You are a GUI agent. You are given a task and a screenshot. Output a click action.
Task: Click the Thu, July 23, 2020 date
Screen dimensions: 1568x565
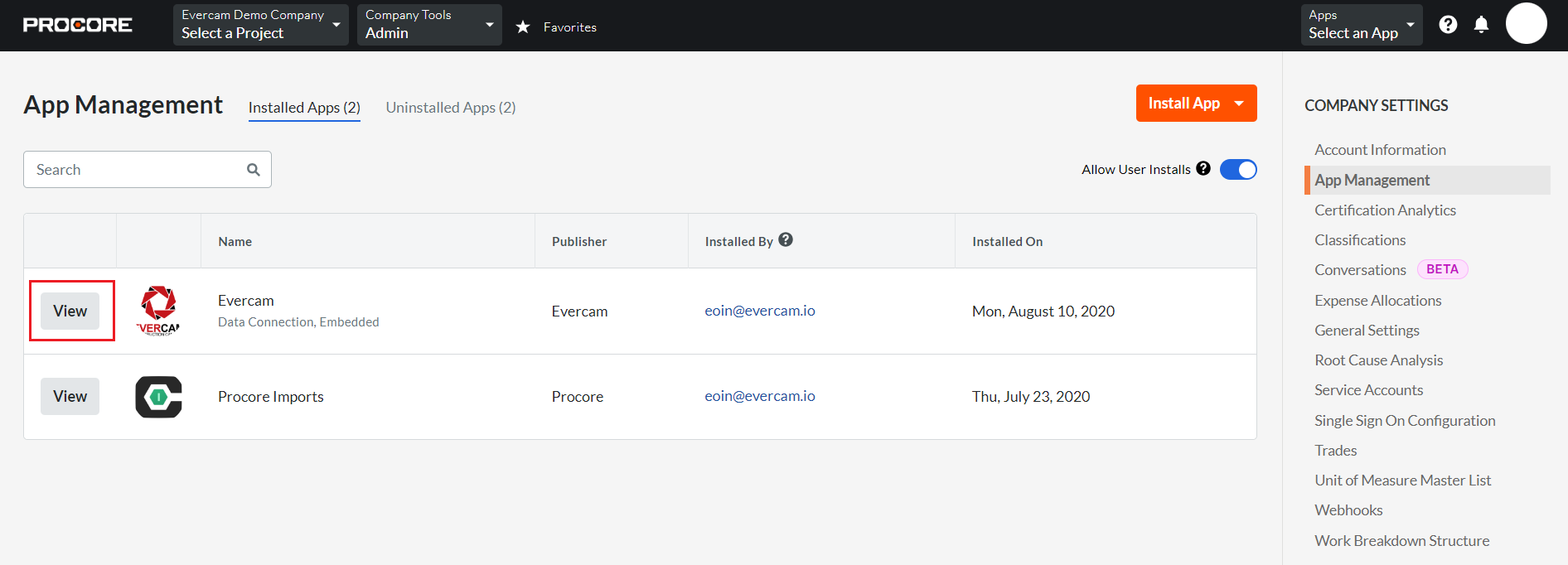coord(1031,397)
